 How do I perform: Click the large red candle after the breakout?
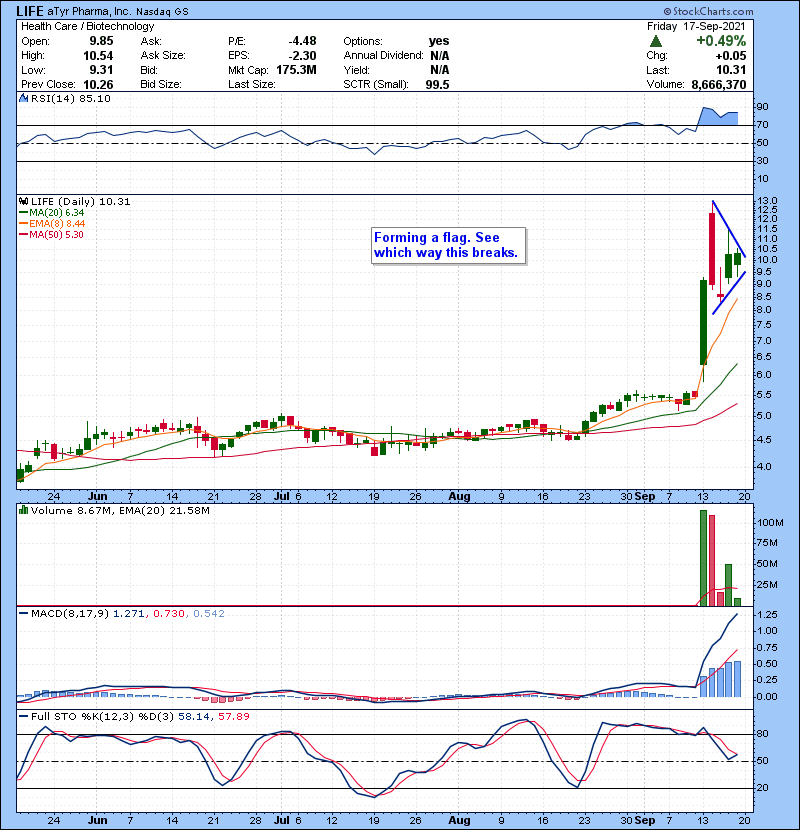(x=712, y=249)
